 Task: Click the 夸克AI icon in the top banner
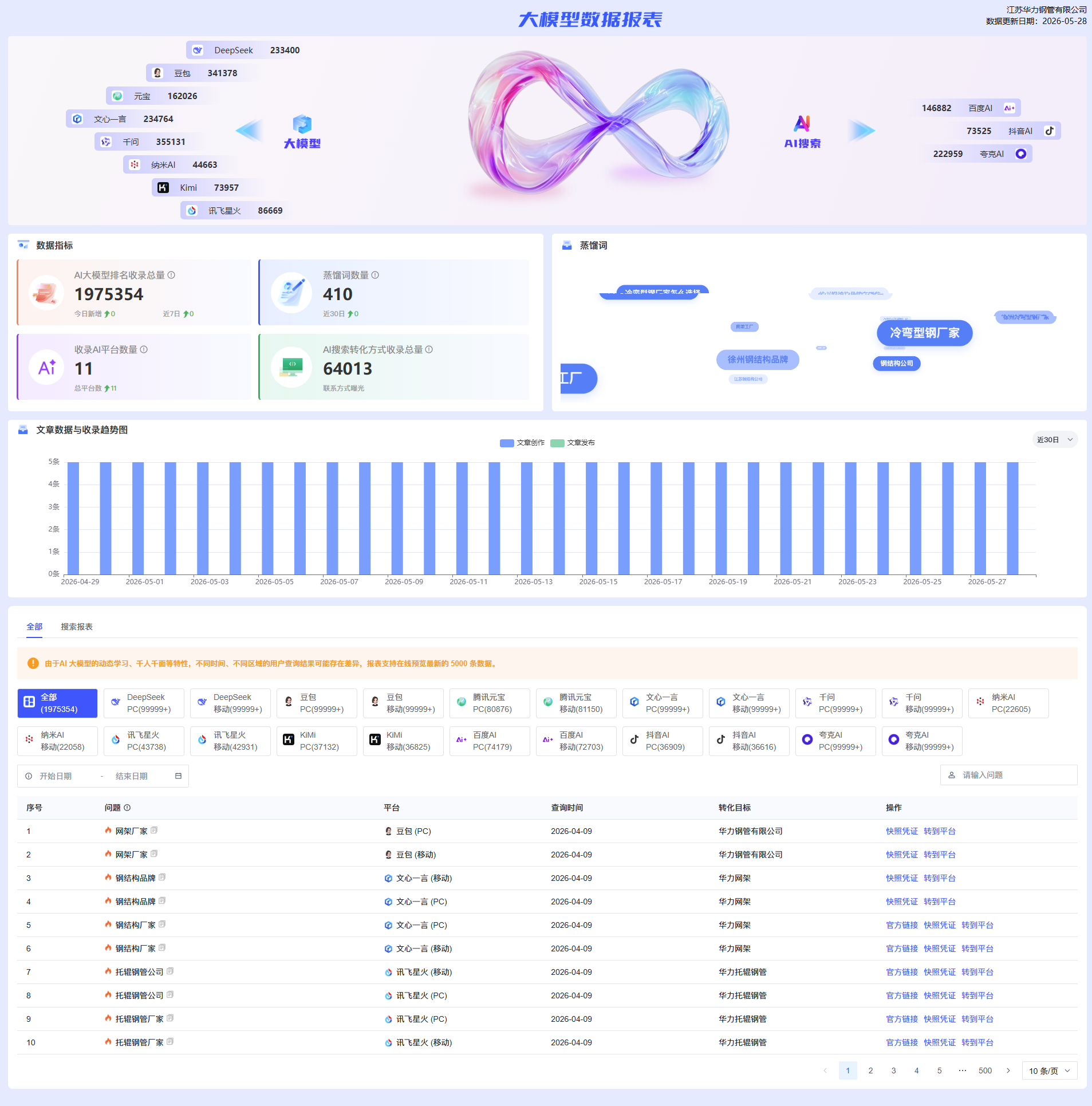pos(1021,154)
